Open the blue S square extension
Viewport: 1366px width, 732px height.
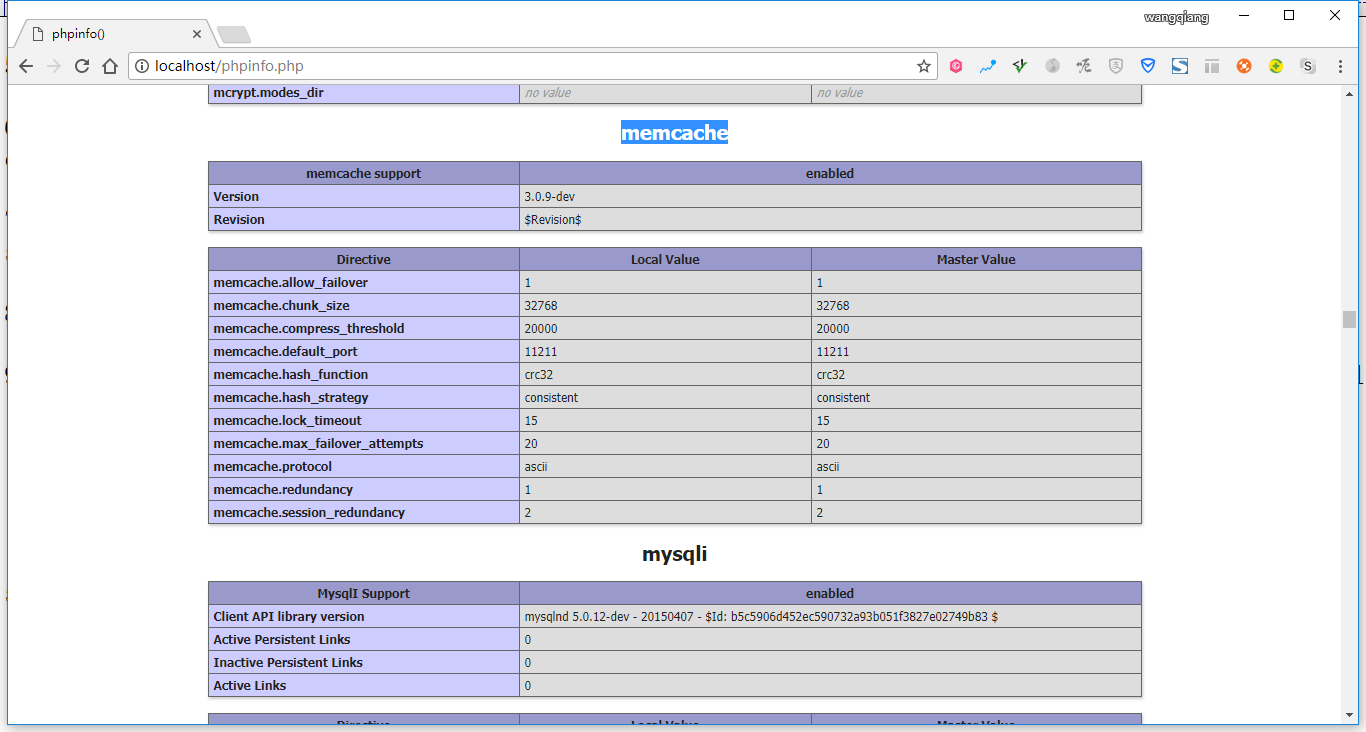click(x=1180, y=66)
